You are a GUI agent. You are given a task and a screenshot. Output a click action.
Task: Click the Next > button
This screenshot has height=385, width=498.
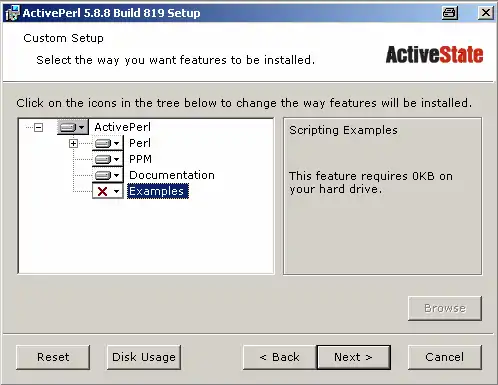tap(354, 357)
